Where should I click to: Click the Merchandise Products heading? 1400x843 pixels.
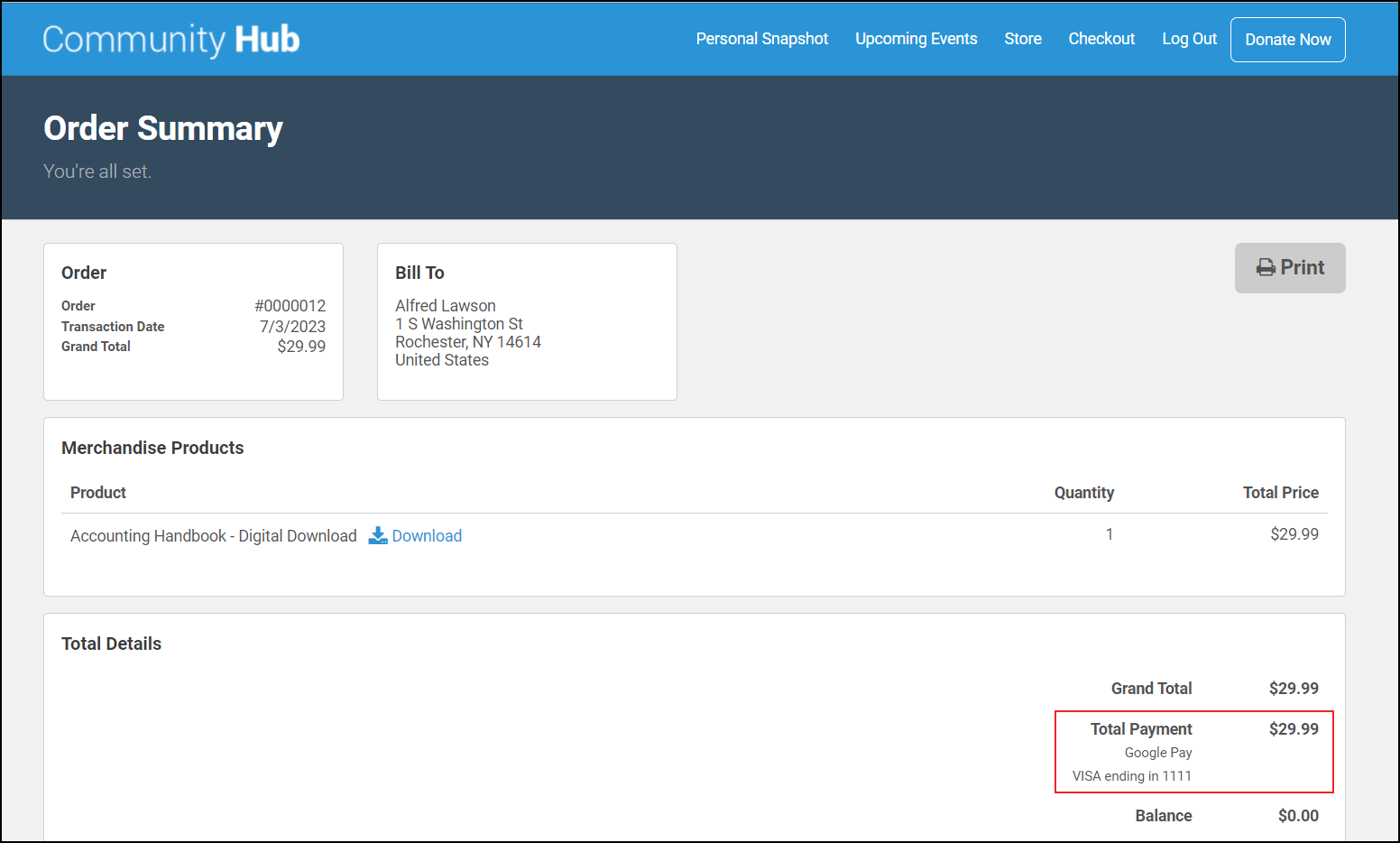click(152, 449)
